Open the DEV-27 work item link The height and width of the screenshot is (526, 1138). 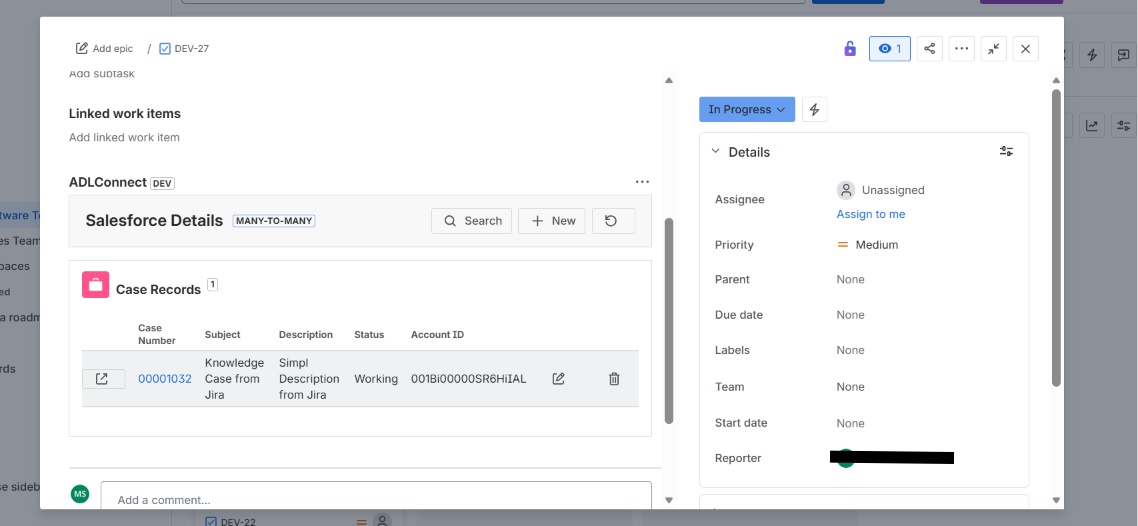click(x=192, y=49)
